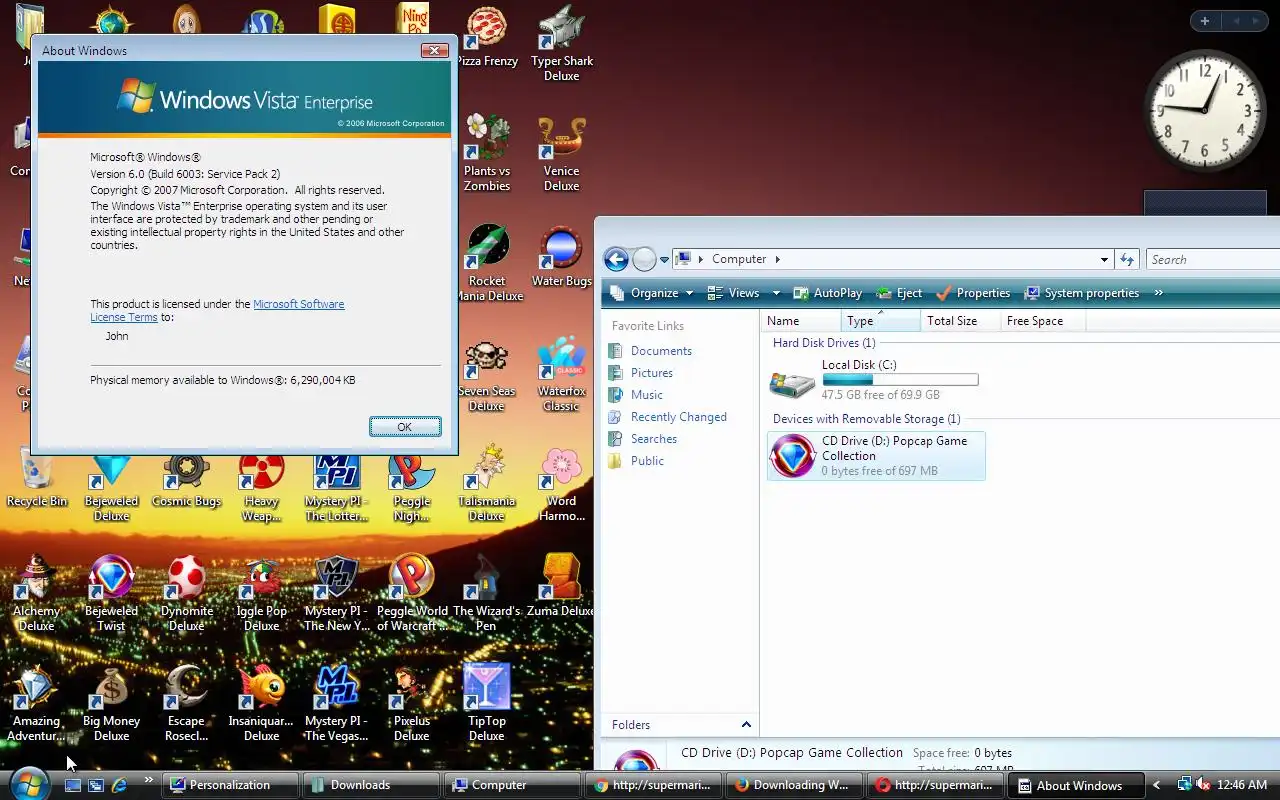Open TipTop Deluxe desktop icon
This screenshot has height=800, width=1280.
pyautogui.click(x=487, y=704)
